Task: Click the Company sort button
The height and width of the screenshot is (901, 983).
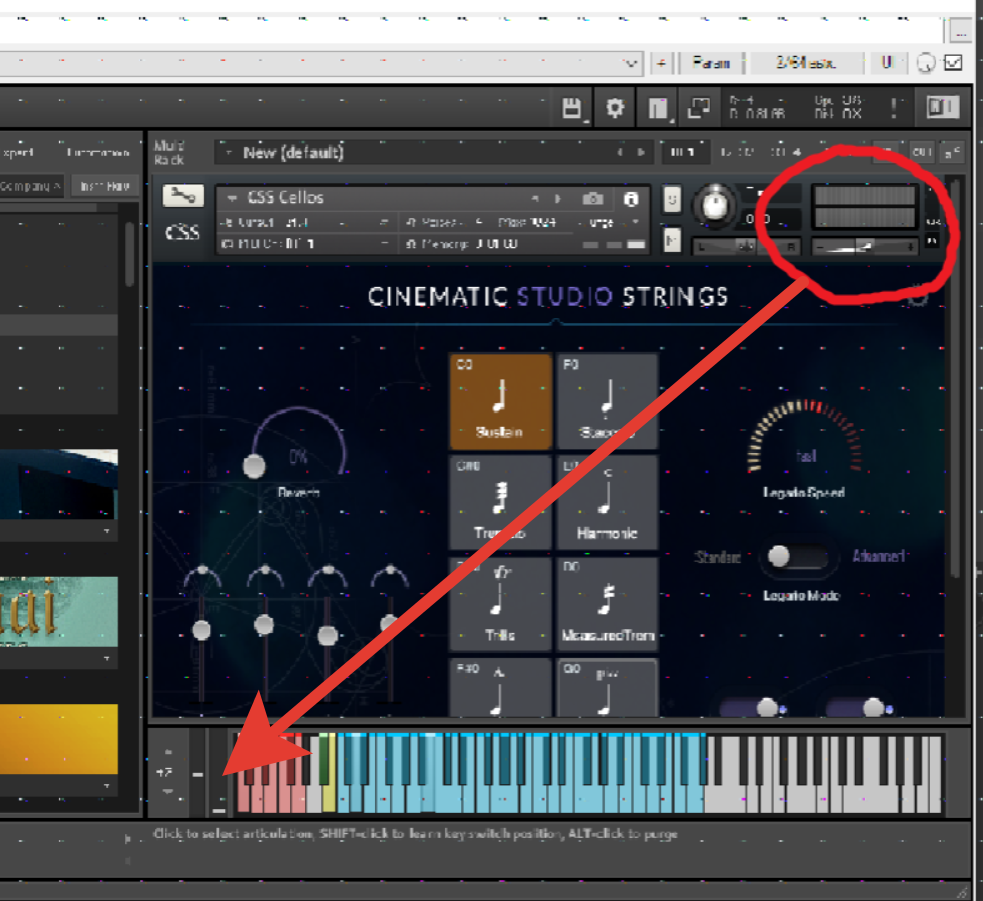Action: 30,186
